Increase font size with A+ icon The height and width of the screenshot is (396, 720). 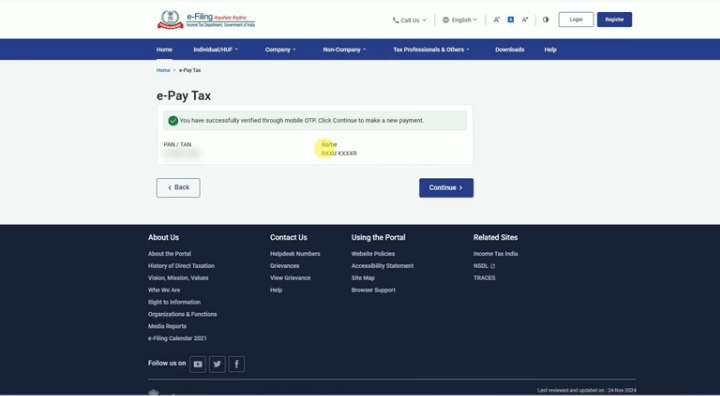click(x=525, y=20)
